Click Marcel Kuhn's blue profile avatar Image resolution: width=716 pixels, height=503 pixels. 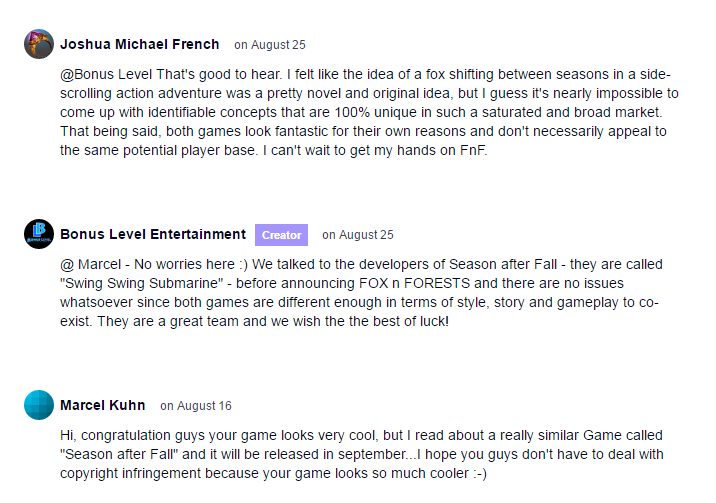(38, 405)
